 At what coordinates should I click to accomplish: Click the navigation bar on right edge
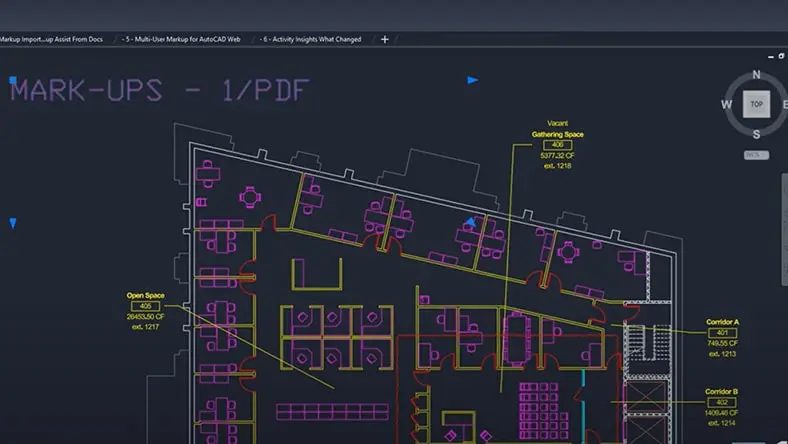[784, 230]
